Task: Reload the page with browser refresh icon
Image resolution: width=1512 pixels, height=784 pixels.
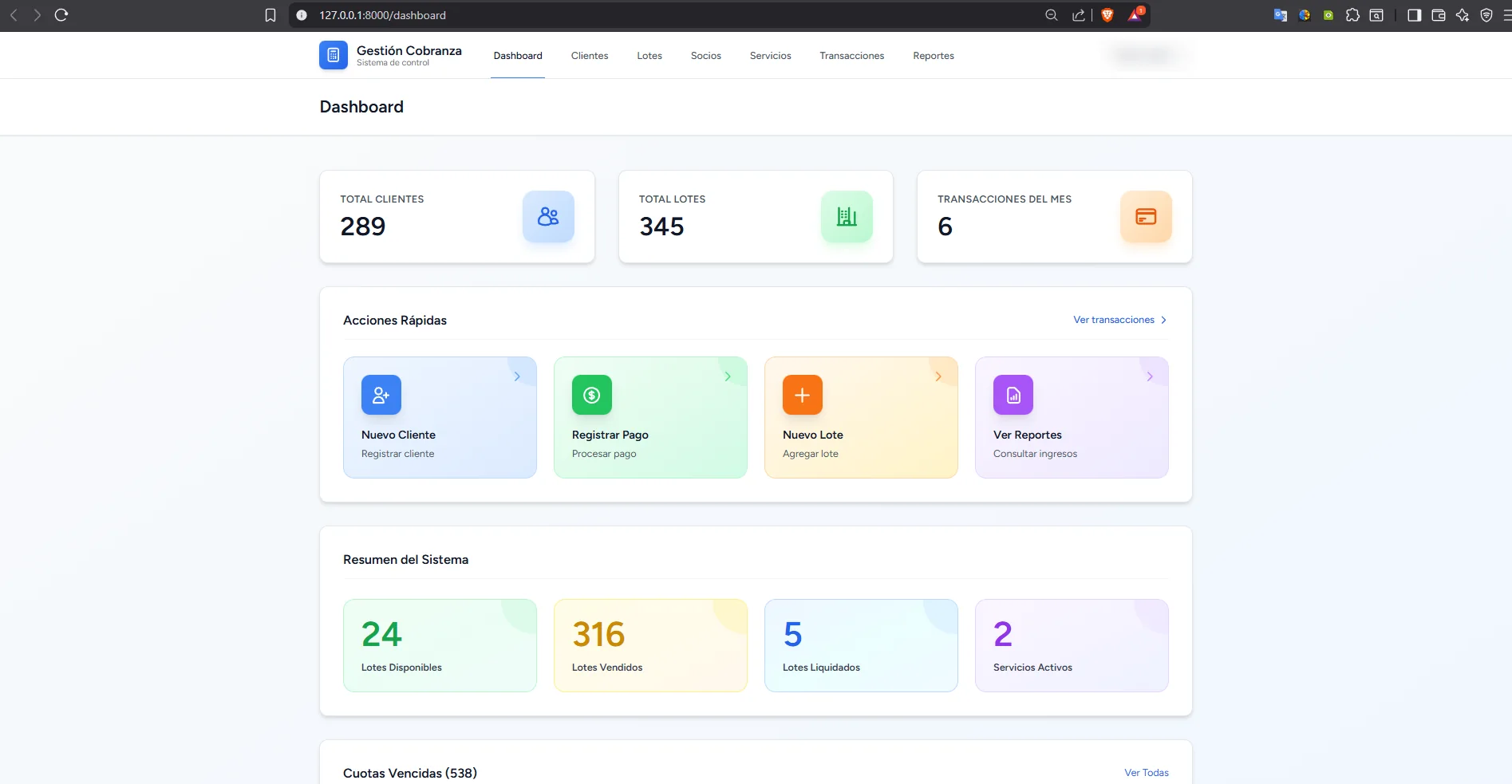Action: [61, 14]
